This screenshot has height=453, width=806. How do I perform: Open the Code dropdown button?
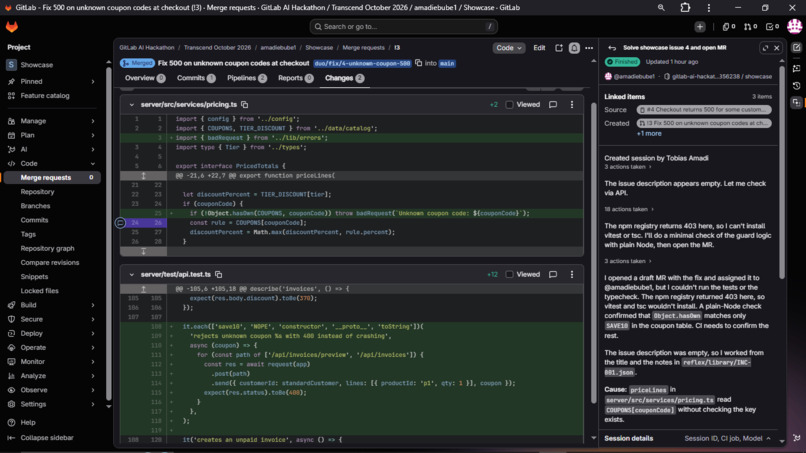(x=508, y=48)
